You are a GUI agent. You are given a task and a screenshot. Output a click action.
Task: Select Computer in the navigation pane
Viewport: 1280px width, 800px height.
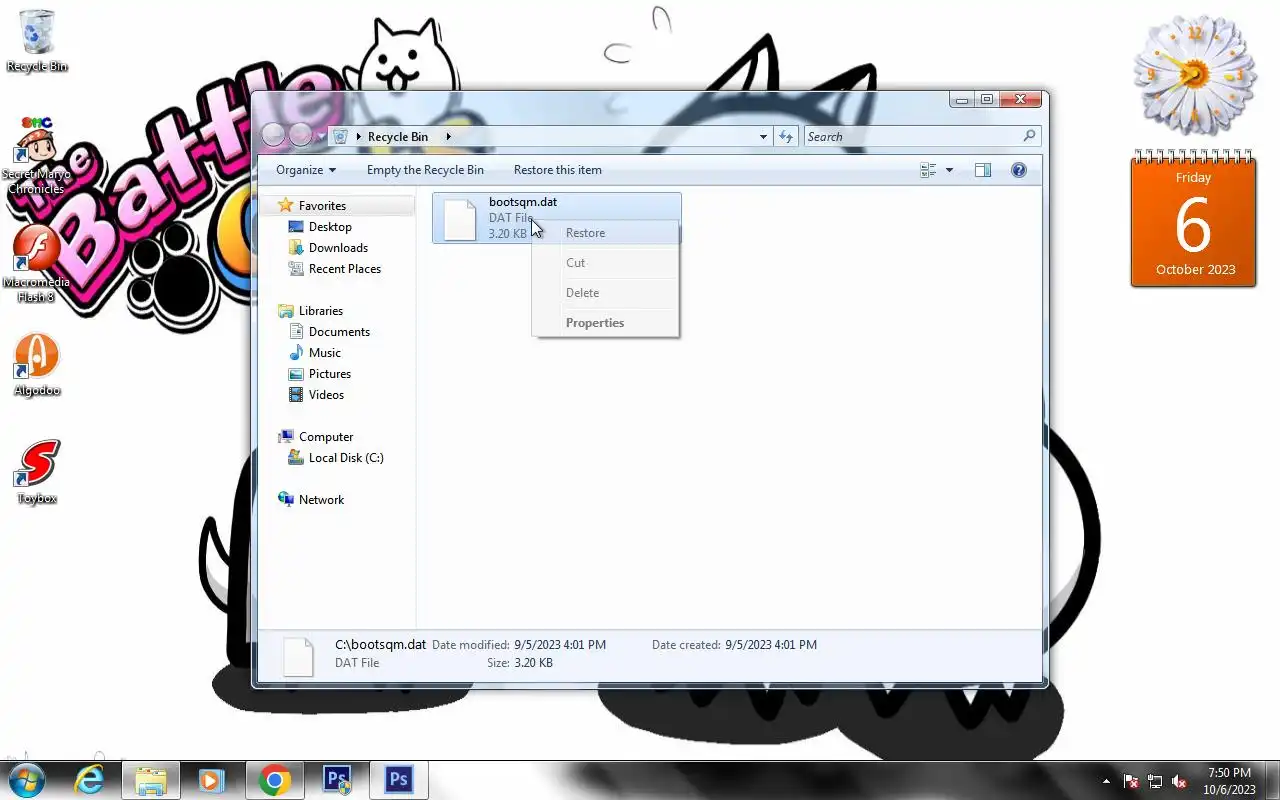[x=326, y=437]
